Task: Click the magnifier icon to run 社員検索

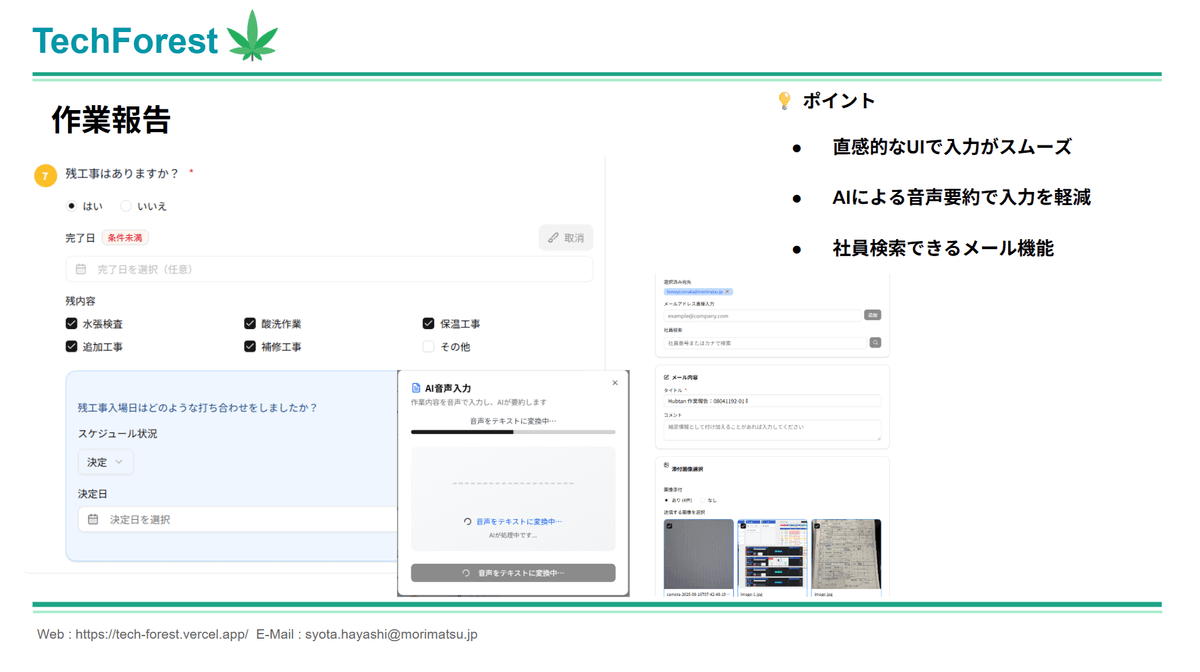Action: (875, 342)
